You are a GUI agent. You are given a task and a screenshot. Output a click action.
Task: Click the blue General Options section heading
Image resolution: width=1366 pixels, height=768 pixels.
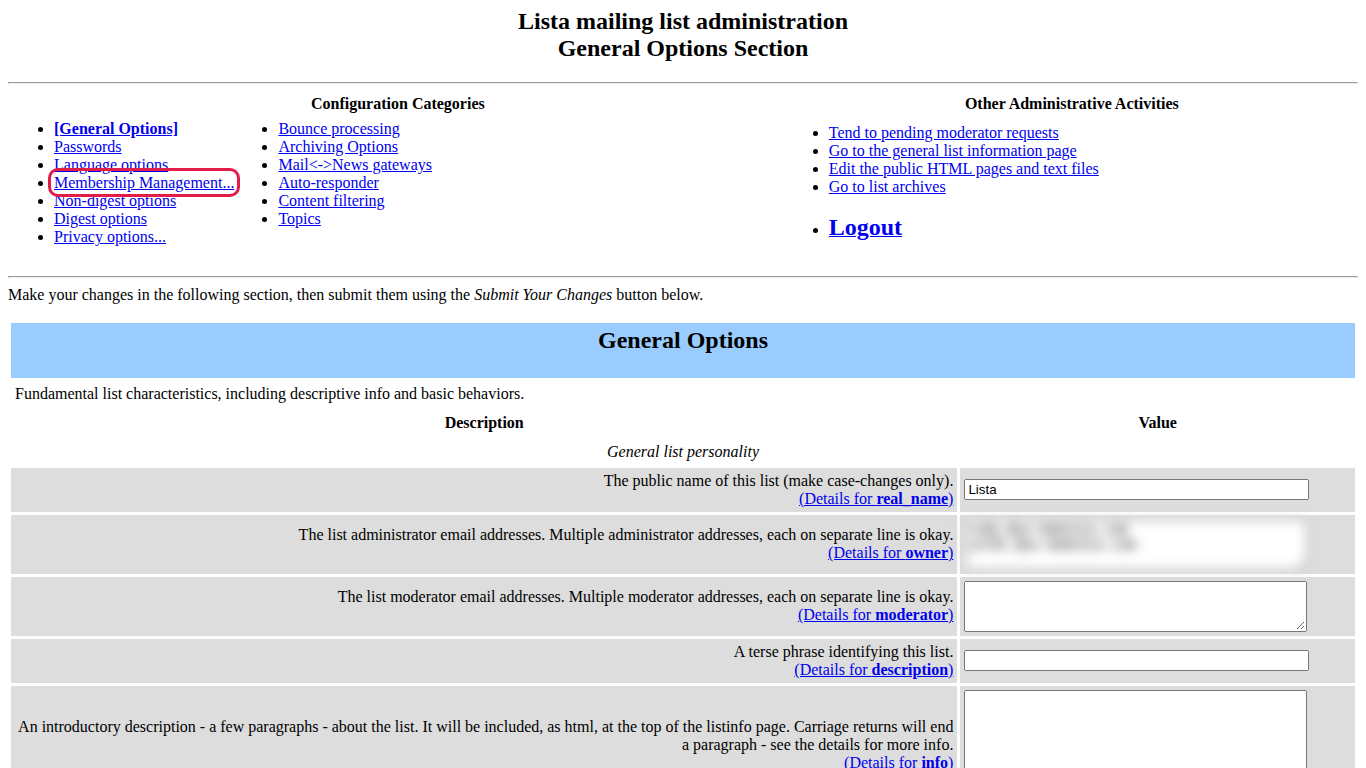pos(683,341)
